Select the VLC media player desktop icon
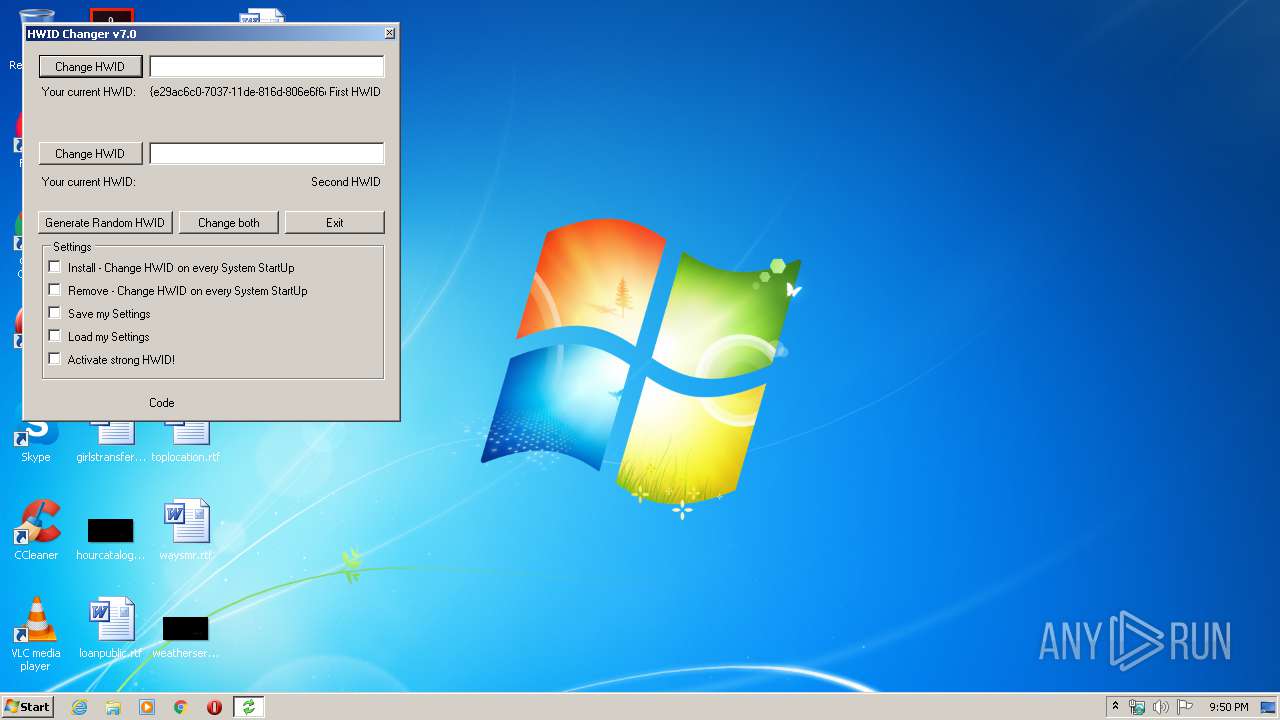The width and height of the screenshot is (1280, 720). pyautogui.click(x=36, y=634)
